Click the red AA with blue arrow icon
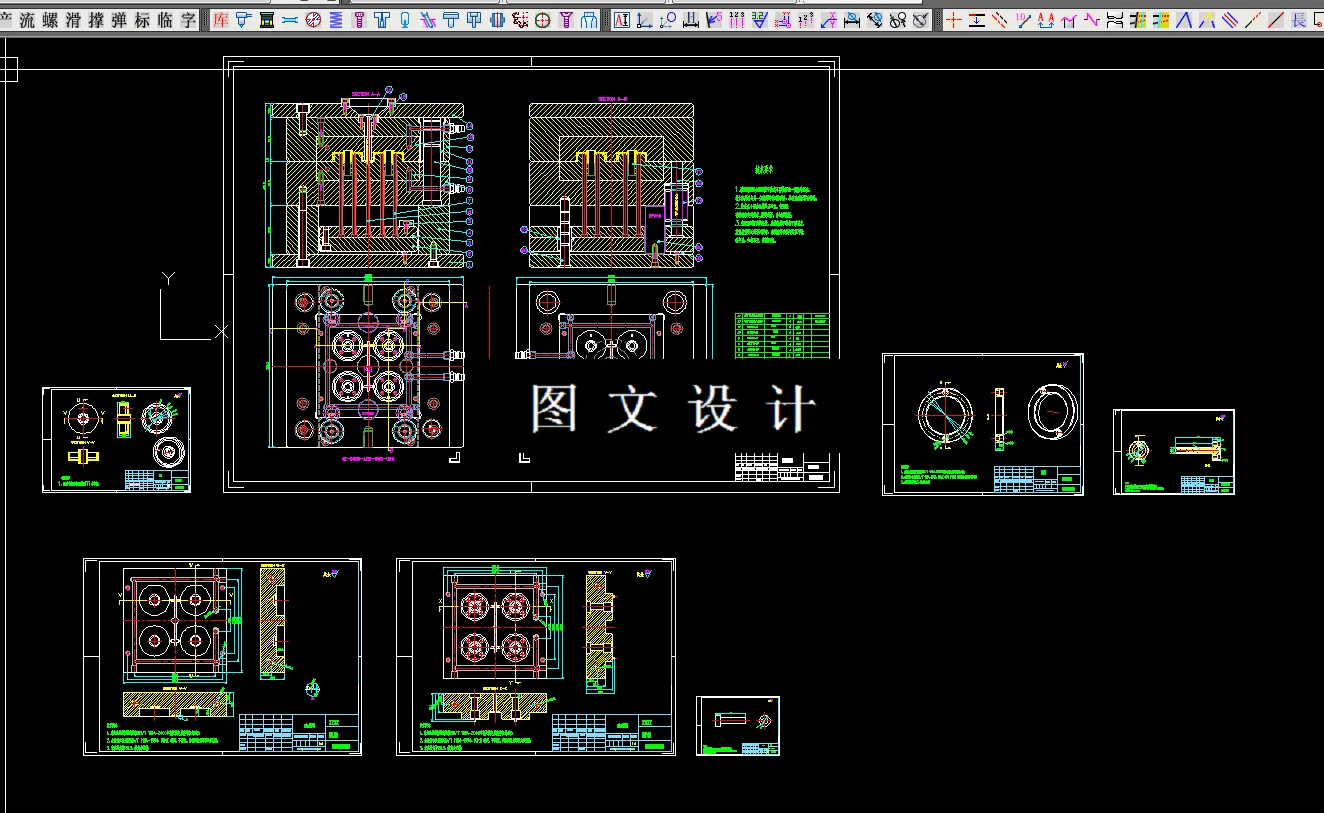This screenshot has width=1324, height=813. (x=1046, y=19)
